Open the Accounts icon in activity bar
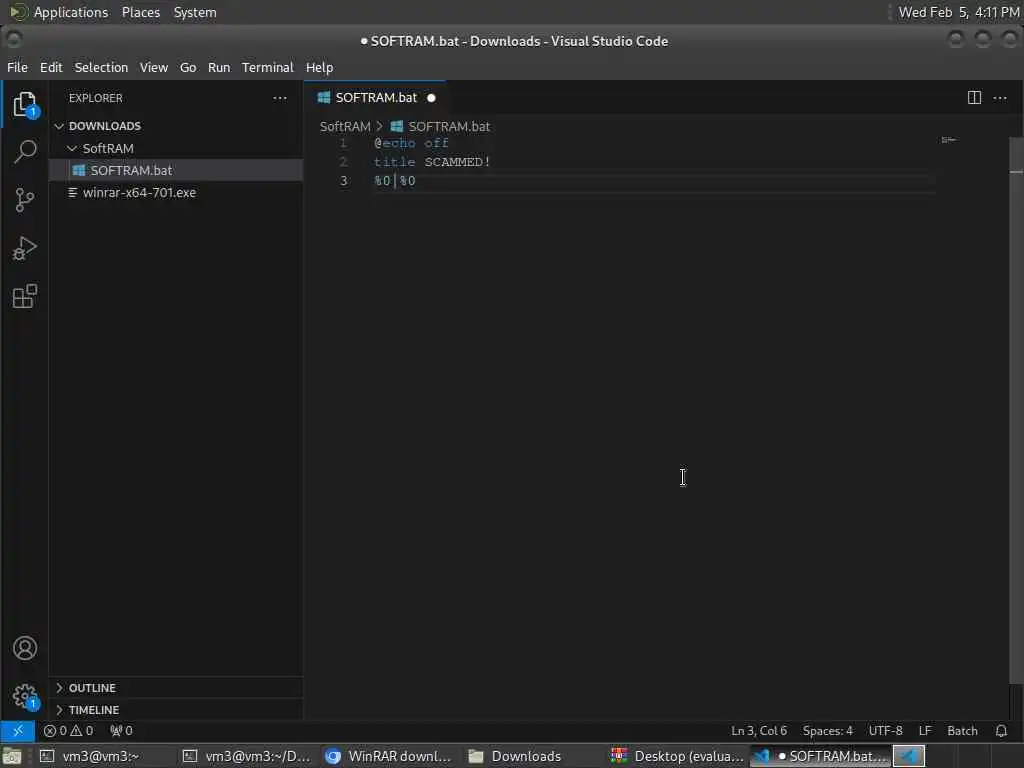 pyautogui.click(x=24, y=648)
